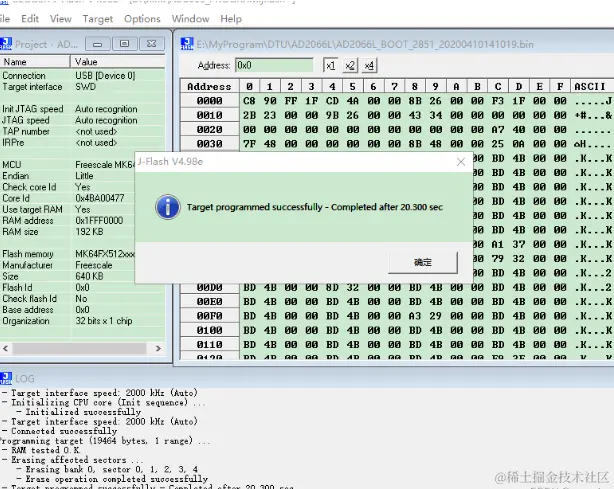Screen dimensions: 614x489
Task: Maximize the Project panel window
Action: [x=125, y=44]
